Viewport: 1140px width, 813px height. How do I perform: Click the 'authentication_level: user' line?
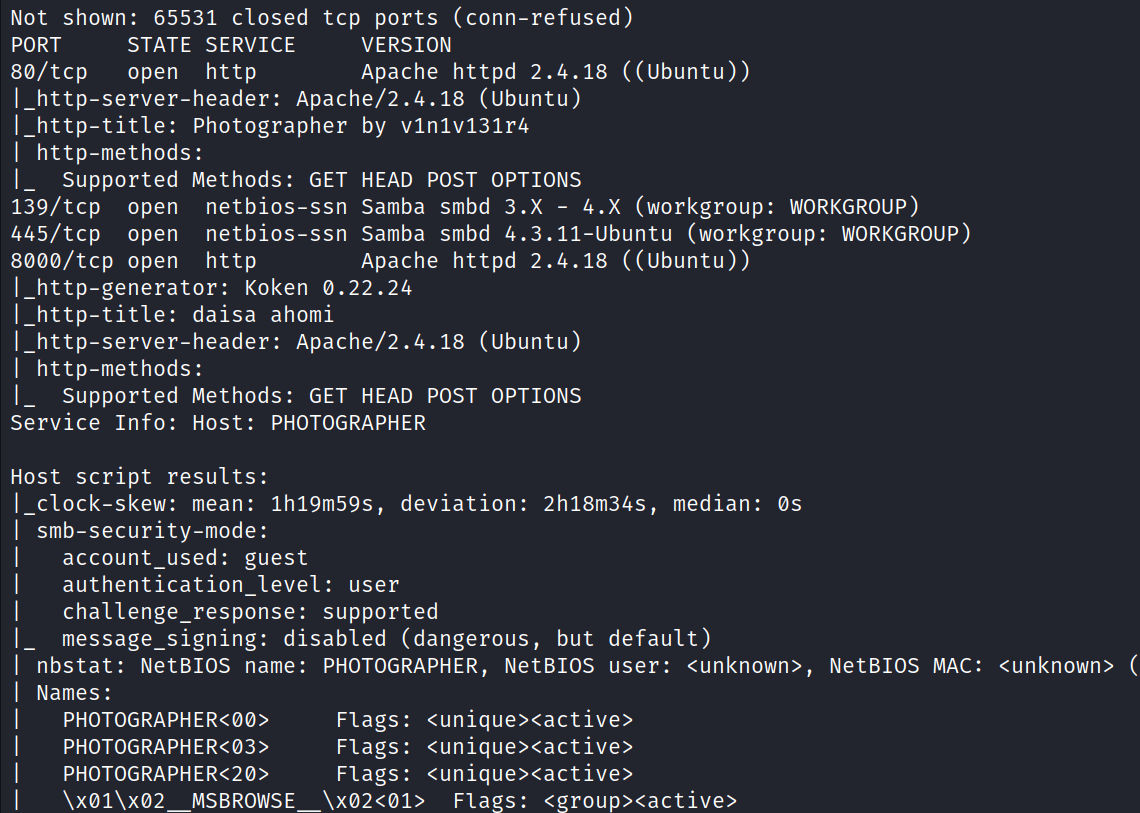[x=231, y=585]
